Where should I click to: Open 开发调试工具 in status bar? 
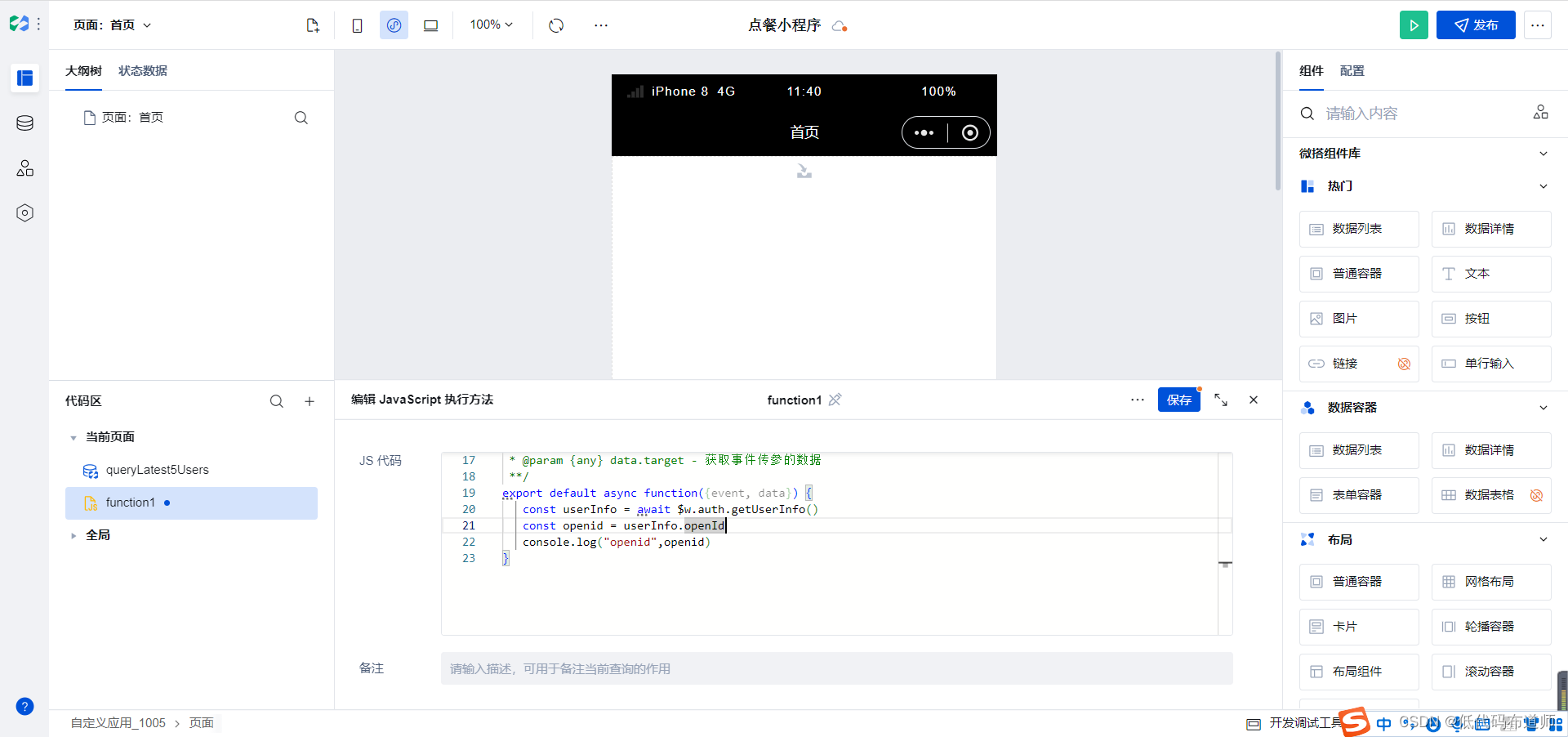point(1295,723)
